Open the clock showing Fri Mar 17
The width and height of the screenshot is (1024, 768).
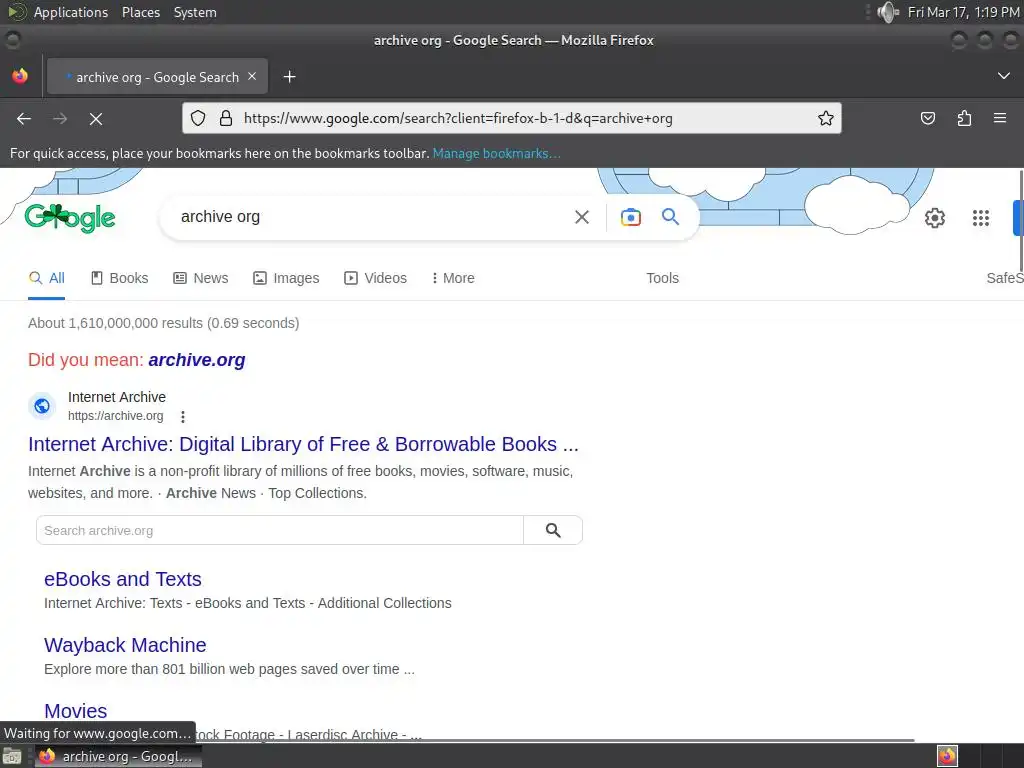tap(964, 12)
